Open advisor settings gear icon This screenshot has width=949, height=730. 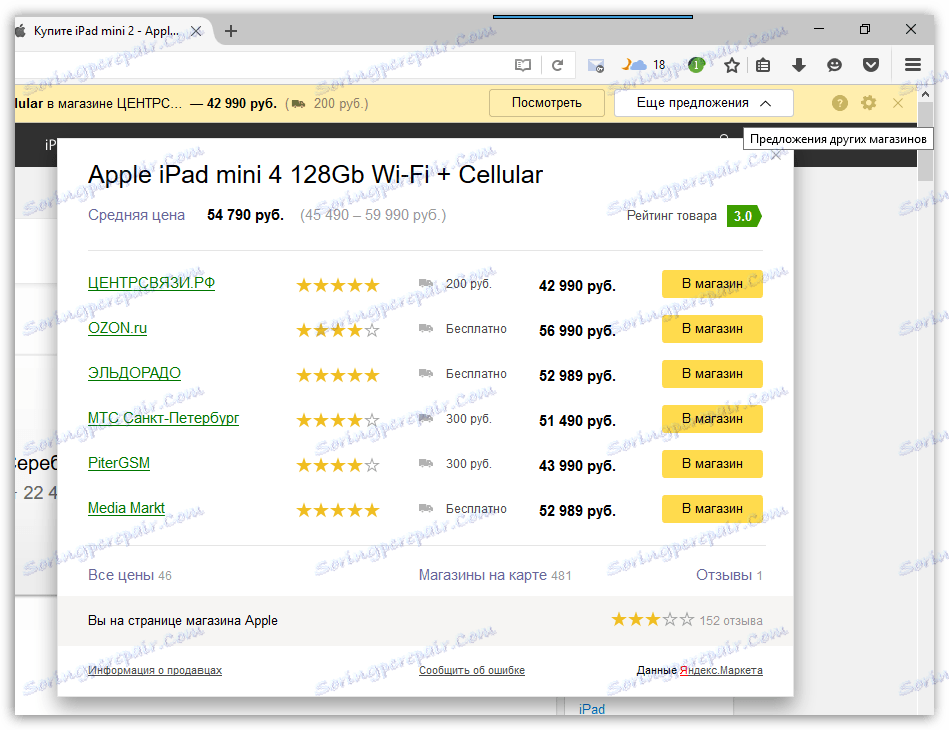click(x=869, y=103)
